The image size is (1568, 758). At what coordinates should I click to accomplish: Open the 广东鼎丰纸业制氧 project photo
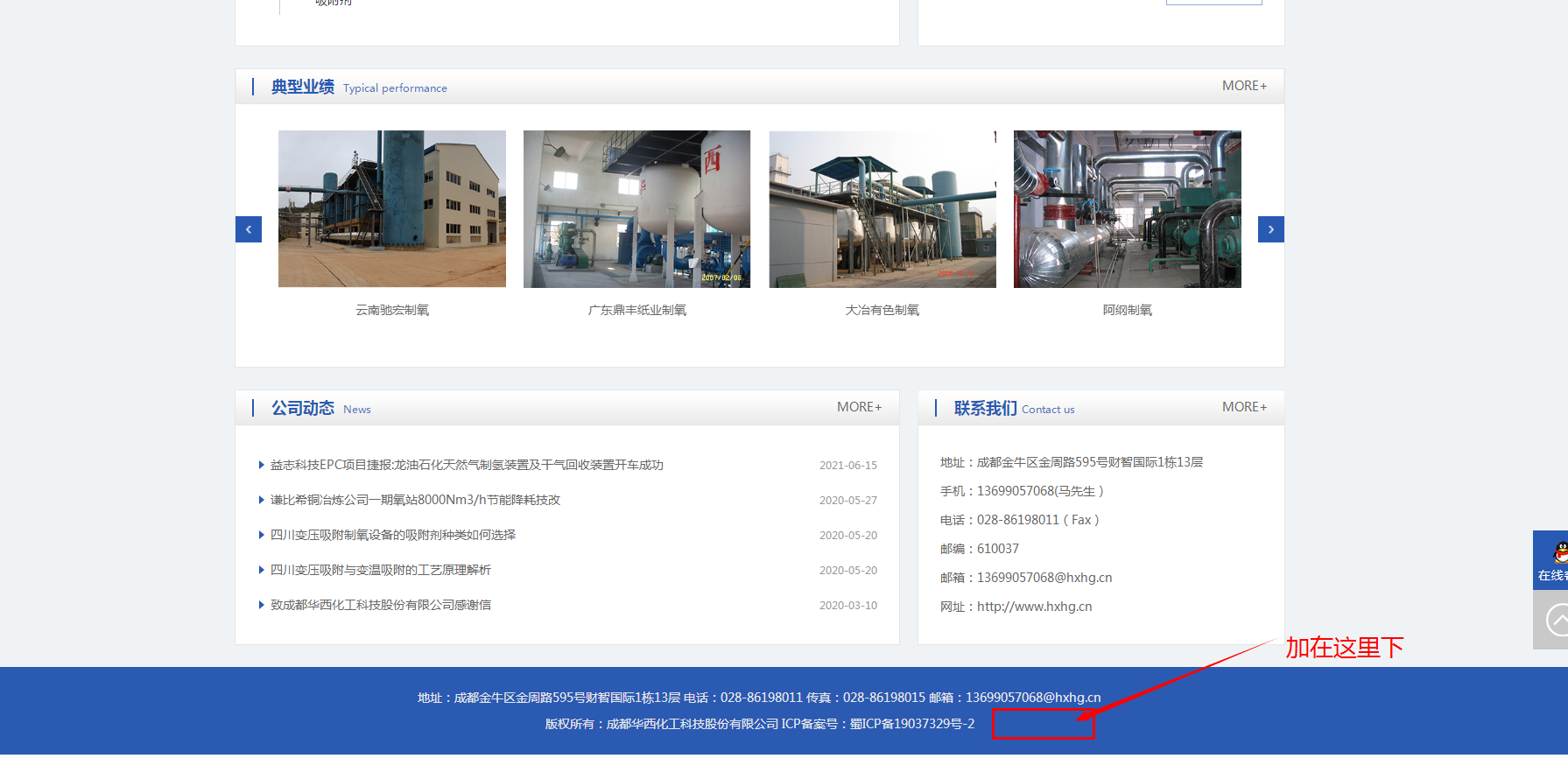tap(636, 208)
